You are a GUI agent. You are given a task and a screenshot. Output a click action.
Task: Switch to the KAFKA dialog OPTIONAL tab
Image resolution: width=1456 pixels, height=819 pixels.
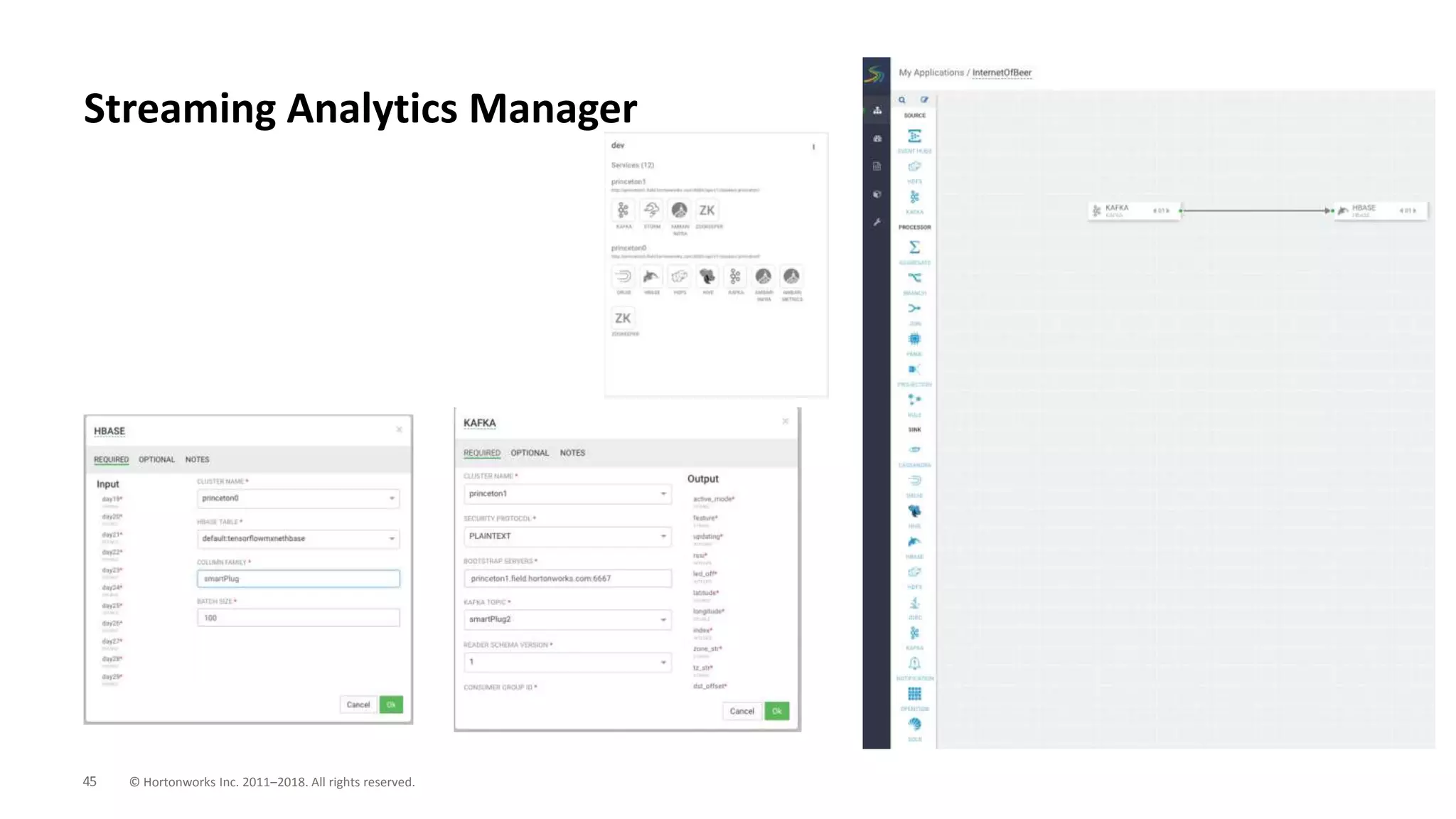coord(530,453)
